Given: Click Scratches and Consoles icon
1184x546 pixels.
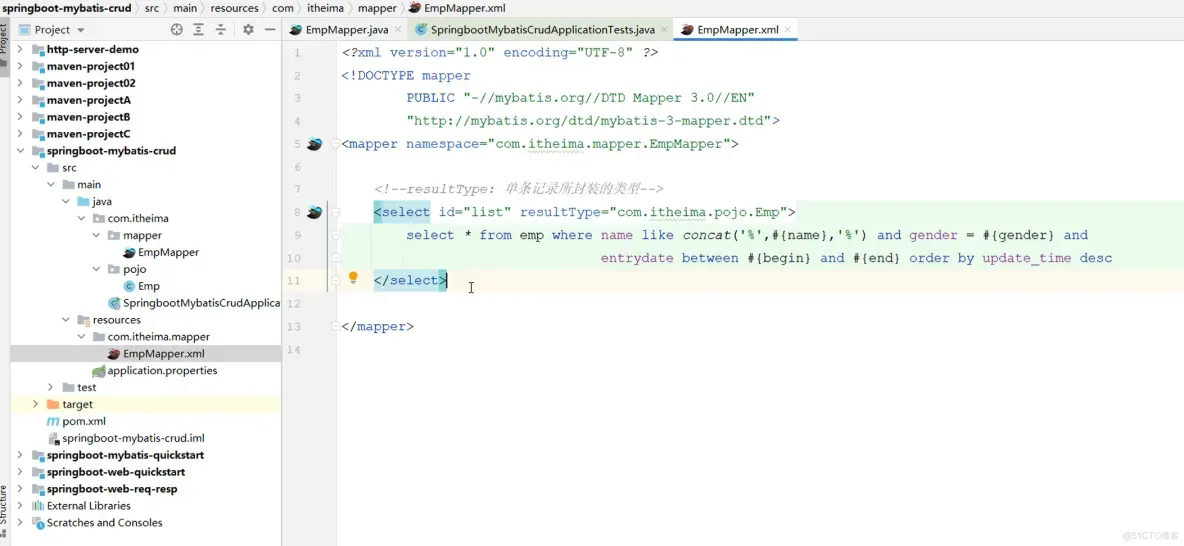Looking at the screenshot, I should pyautogui.click(x=38, y=523).
